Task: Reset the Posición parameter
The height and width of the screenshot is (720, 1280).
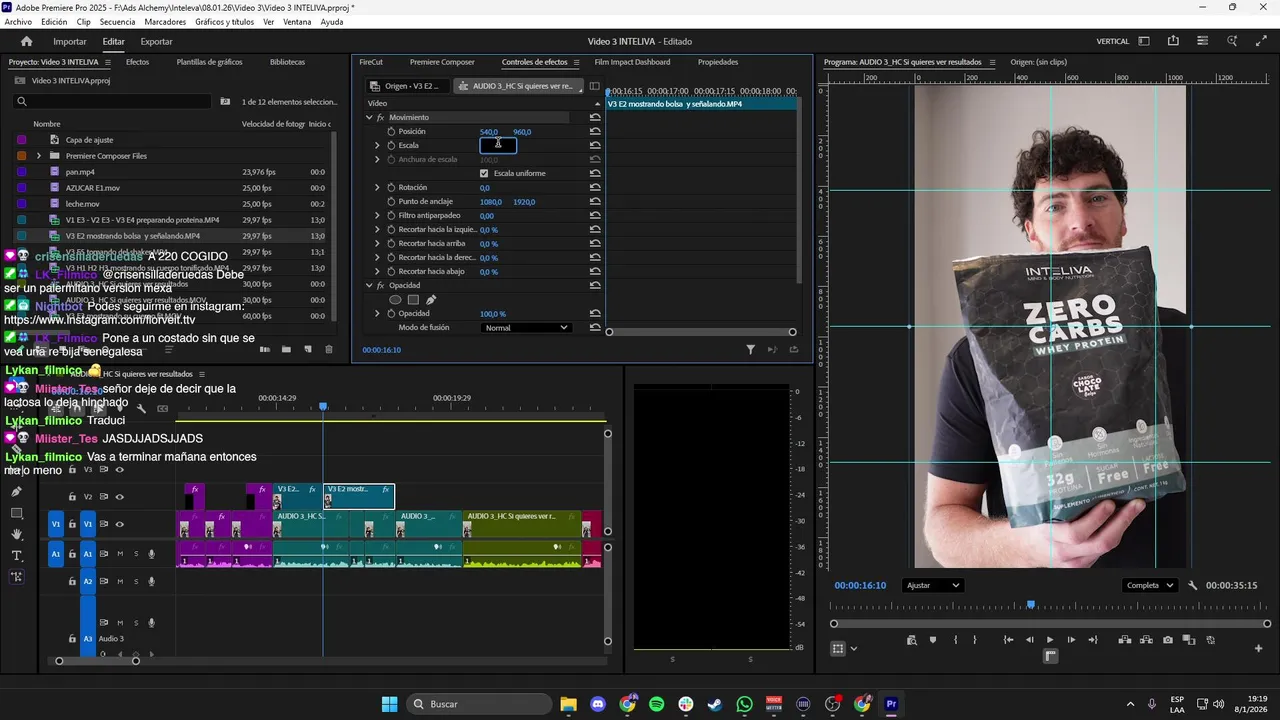Action: click(595, 131)
